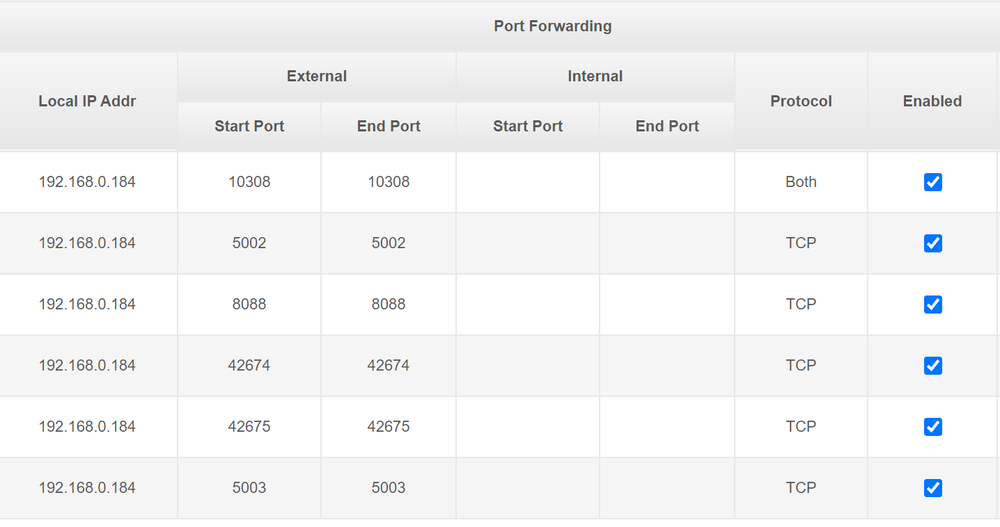The height and width of the screenshot is (527, 1000).
Task: Click the Local IP Addr column header
Action: tap(87, 101)
